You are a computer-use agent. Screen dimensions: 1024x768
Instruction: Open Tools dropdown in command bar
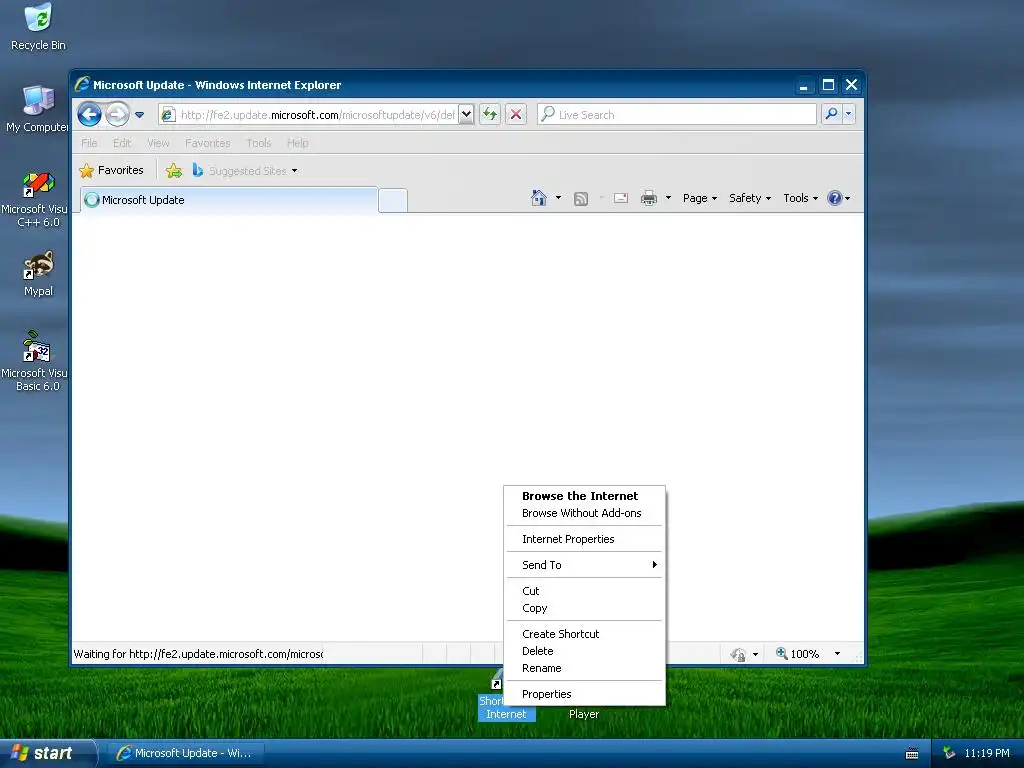point(801,198)
